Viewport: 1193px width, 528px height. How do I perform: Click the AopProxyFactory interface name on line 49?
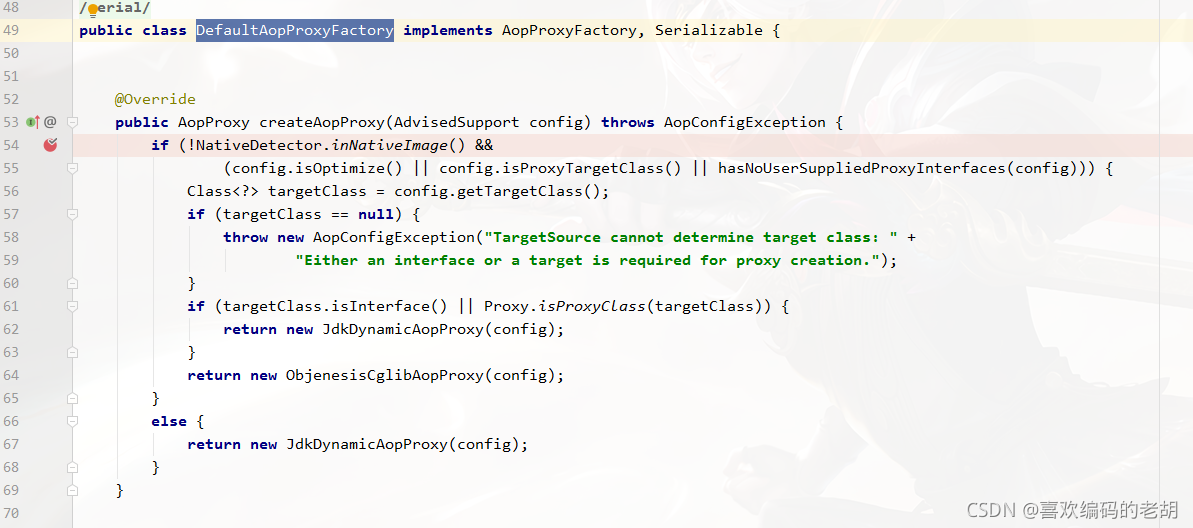point(568,30)
